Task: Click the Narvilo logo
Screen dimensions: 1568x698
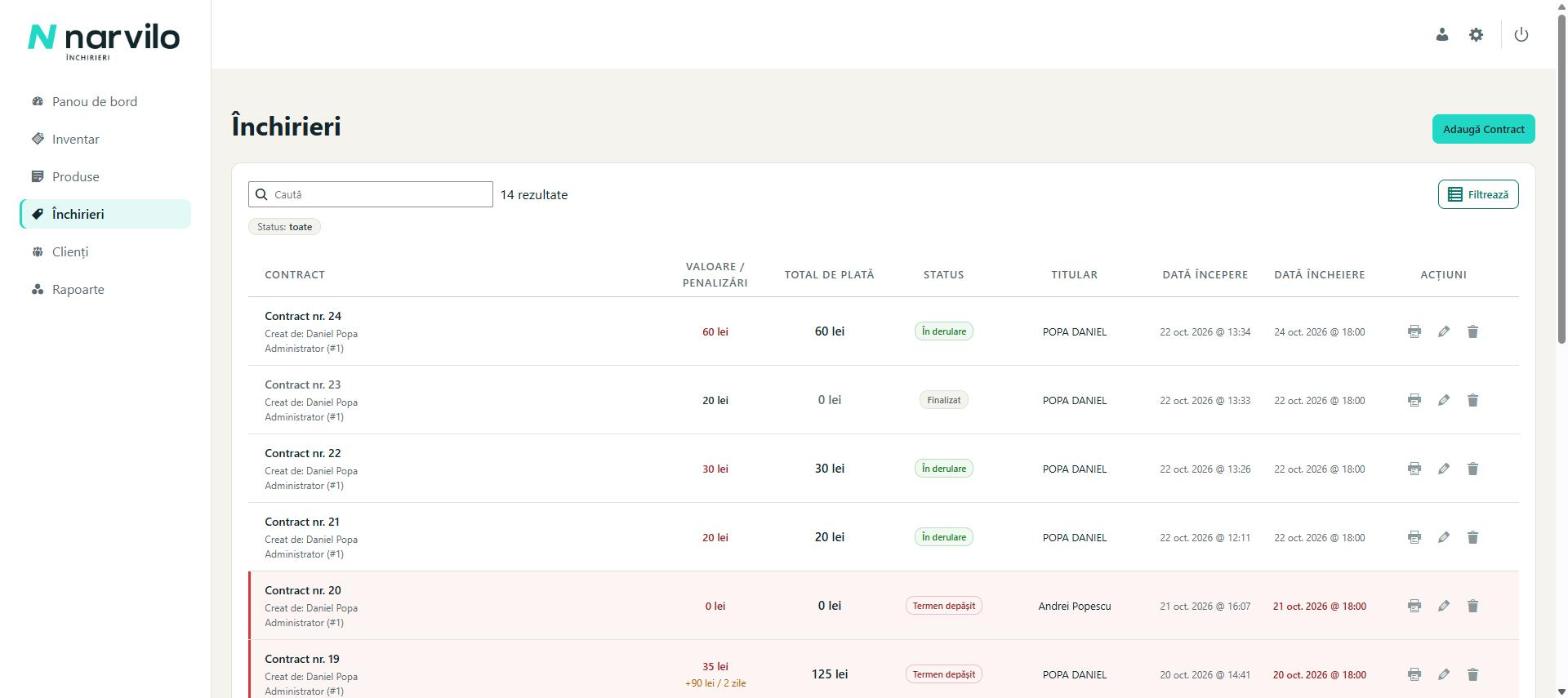Action: click(104, 40)
